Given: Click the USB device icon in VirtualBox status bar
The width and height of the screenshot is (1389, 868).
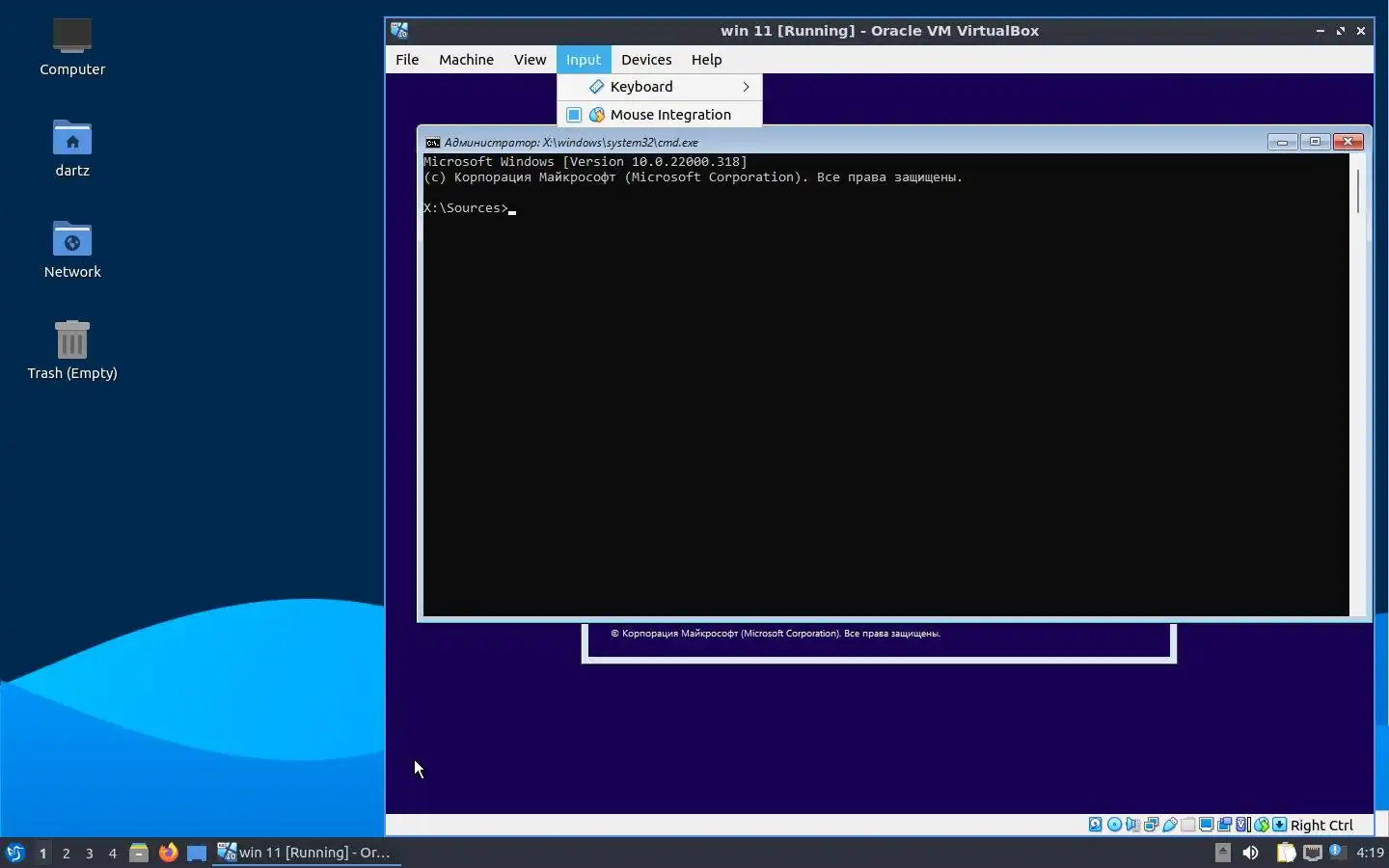Looking at the screenshot, I should coord(1170,825).
